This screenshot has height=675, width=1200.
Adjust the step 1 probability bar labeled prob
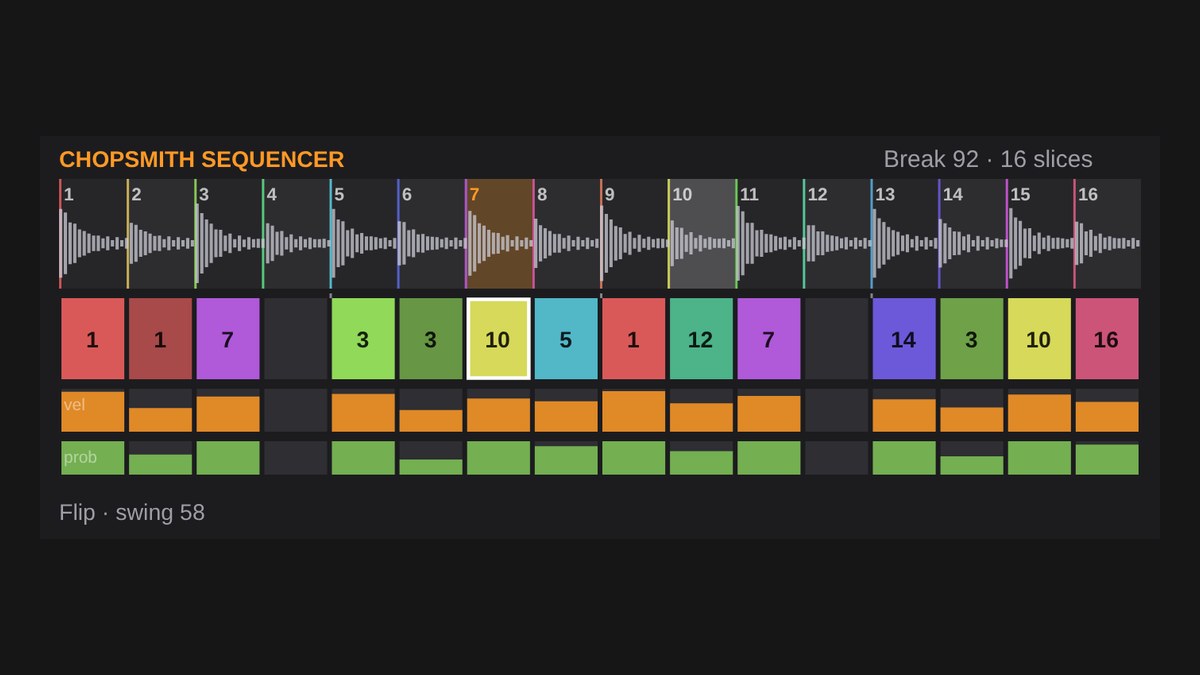tap(93, 458)
